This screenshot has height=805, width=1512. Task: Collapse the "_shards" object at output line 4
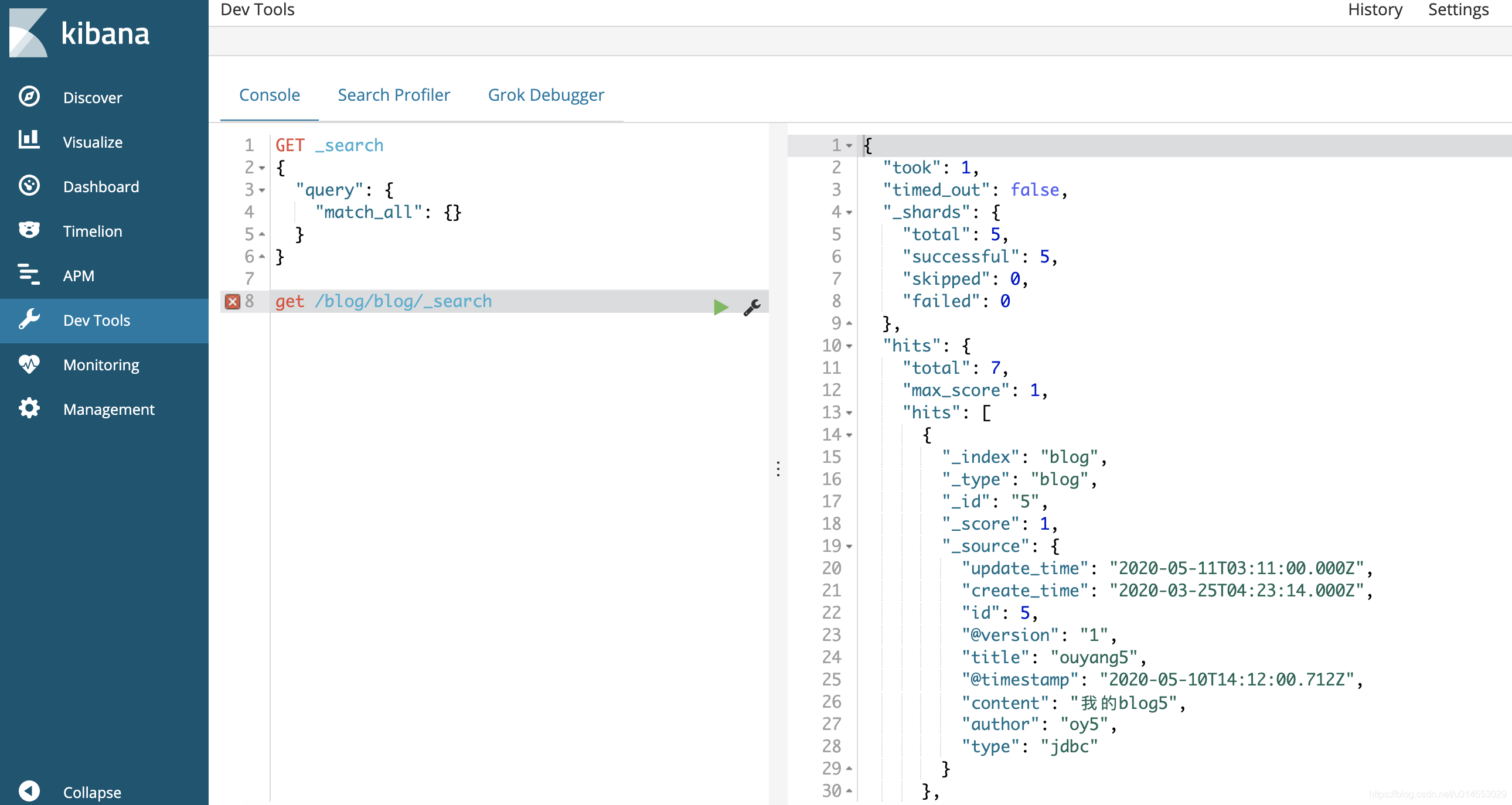[849, 213]
